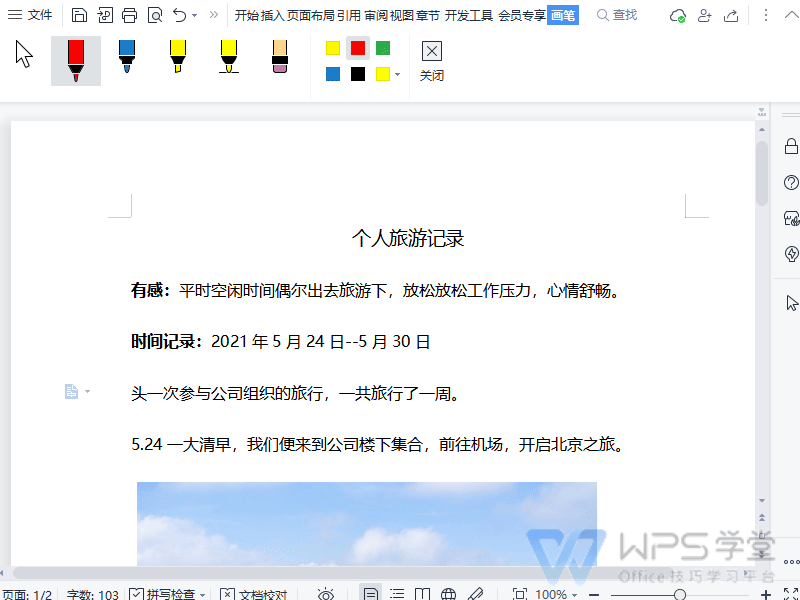
Task: Click the 查找 search box
Action: point(617,15)
